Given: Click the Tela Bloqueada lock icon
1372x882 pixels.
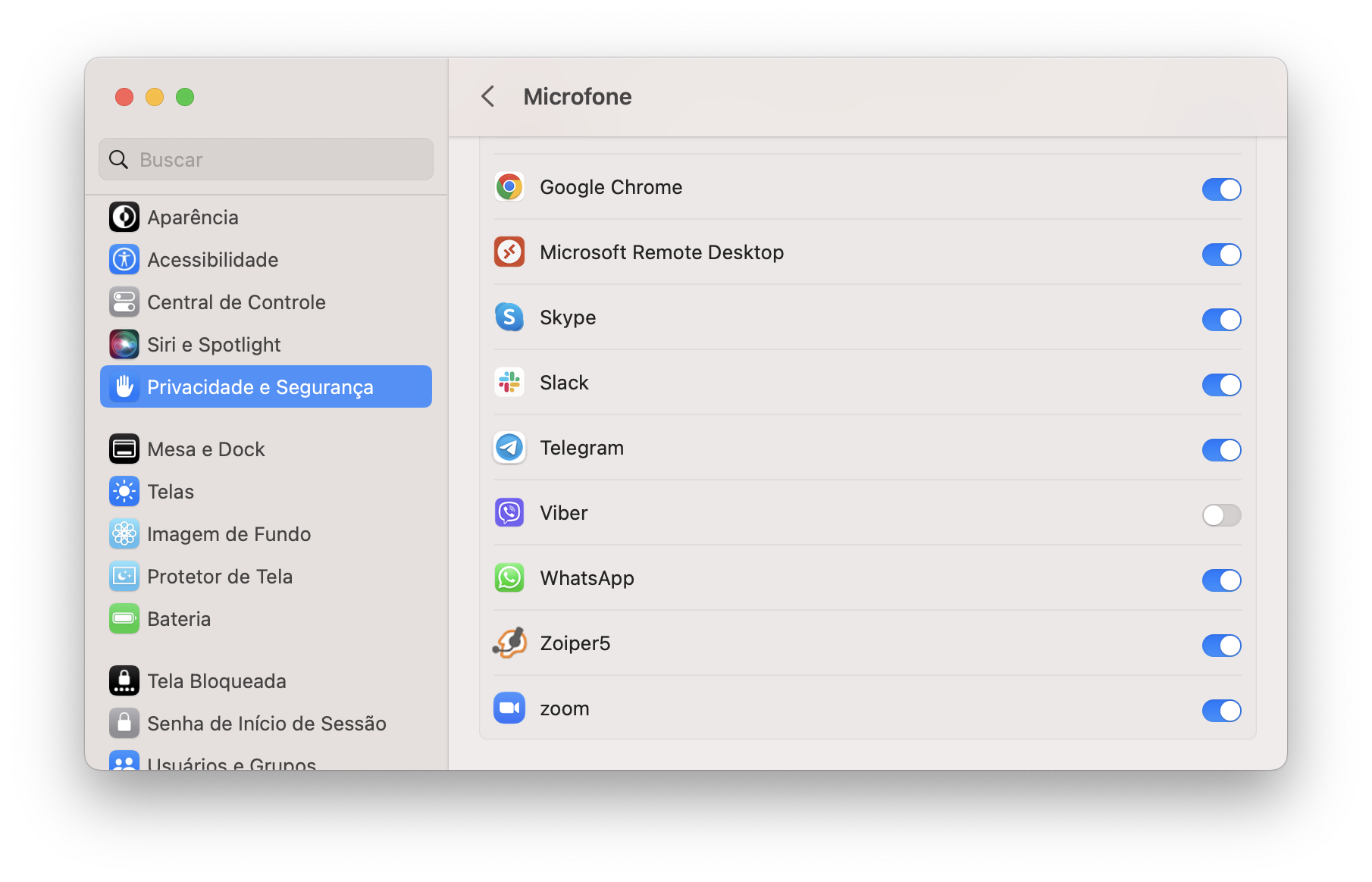Looking at the screenshot, I should point(124,681).
